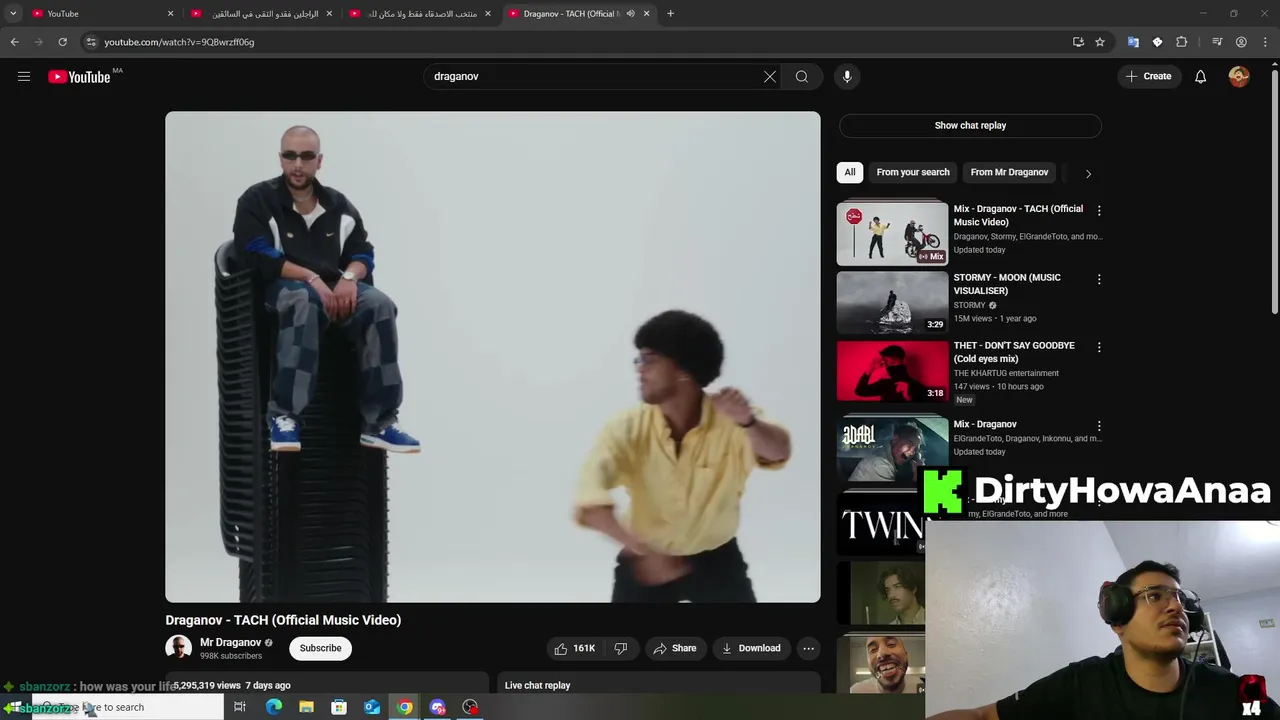Dislike the TACH video
This screenshot has width=1280, height=720.
pyautogui.click(x=621, y=648)
